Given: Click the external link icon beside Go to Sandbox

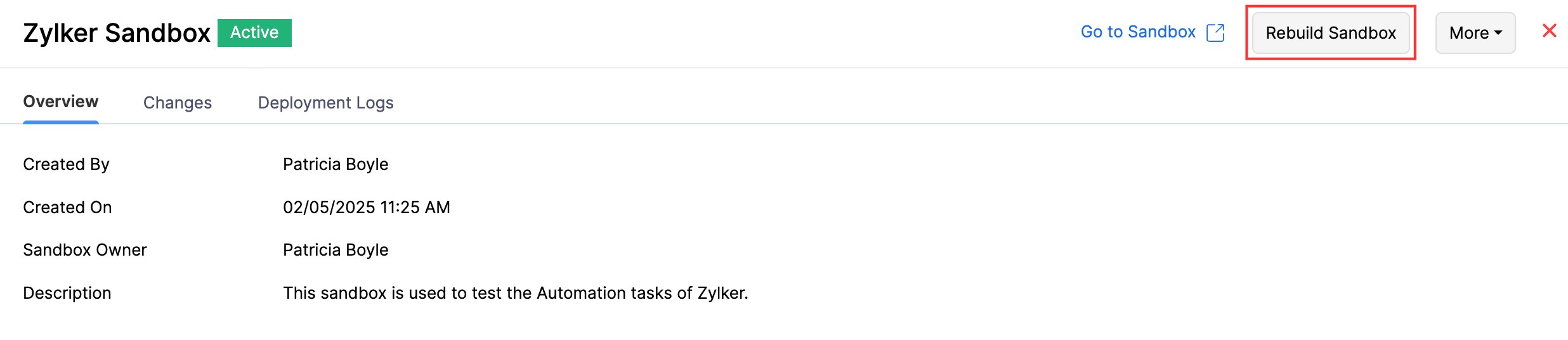Looking at the screenshot, I should pos(1215,32).
